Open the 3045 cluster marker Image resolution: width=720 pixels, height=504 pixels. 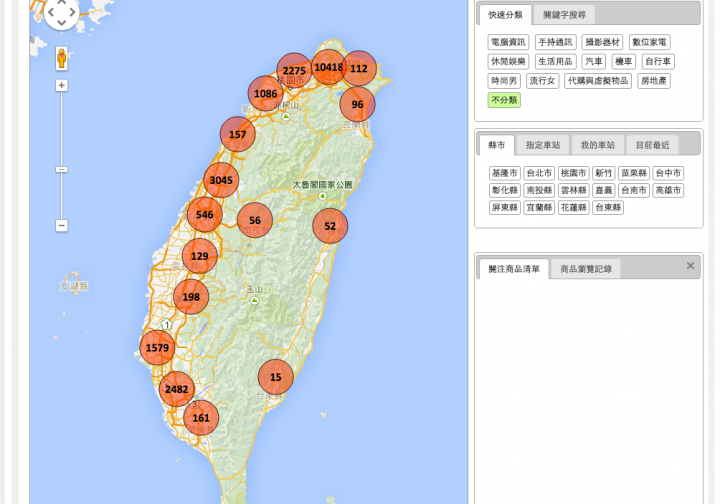pos(221,180)
